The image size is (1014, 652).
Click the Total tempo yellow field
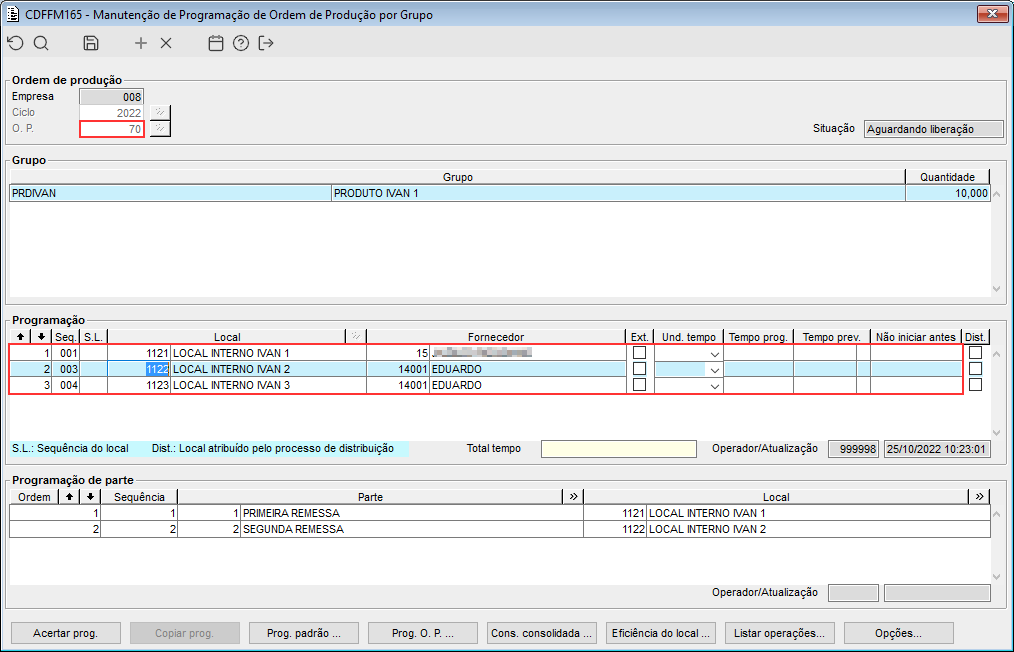click(619, 449)
